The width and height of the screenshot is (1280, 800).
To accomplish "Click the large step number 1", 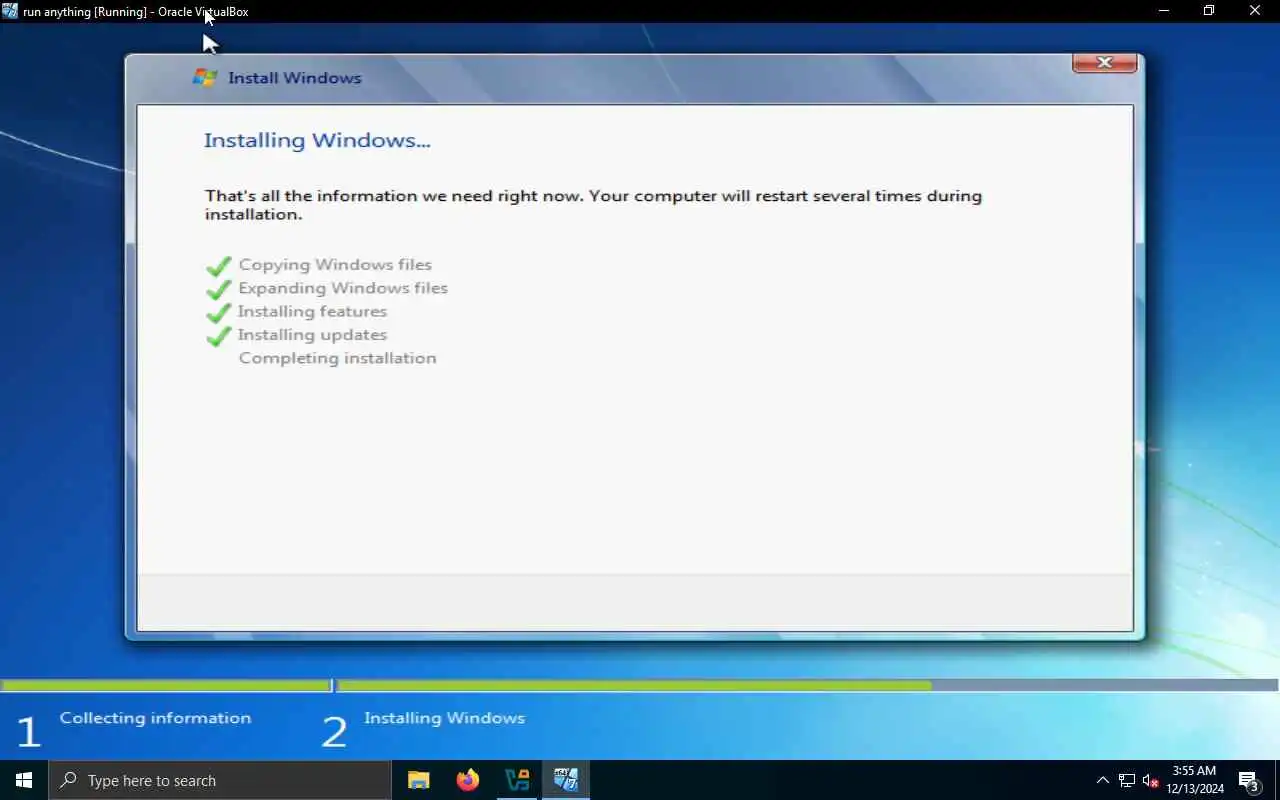I will tap(28, 733).
